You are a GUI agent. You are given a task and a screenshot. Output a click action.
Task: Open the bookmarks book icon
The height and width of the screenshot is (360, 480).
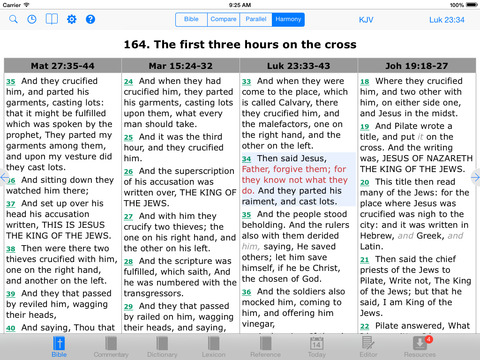point(52,19)
